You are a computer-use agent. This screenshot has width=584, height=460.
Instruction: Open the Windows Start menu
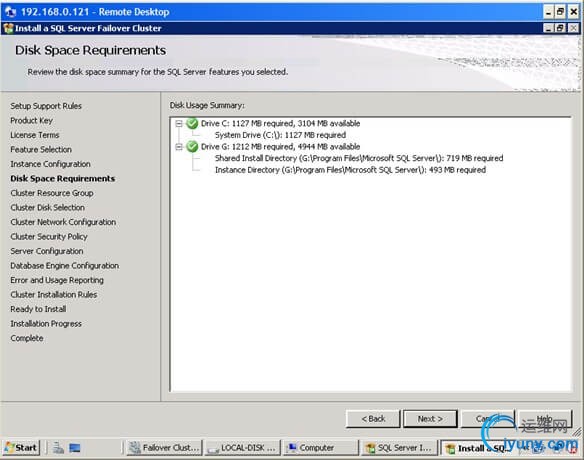[x=21, y=447]
